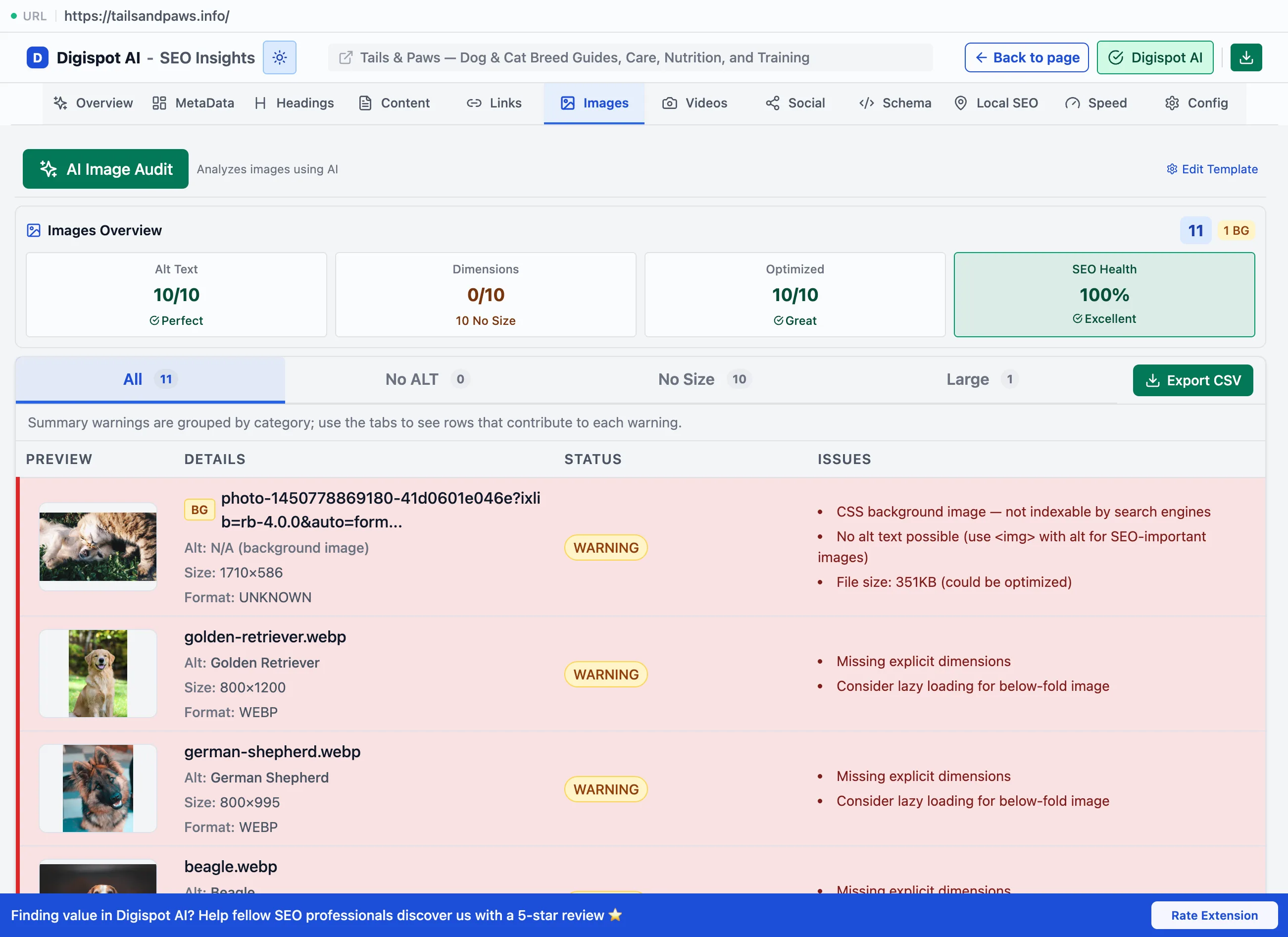Click the photo-1450778869180 file name
Viewport: 1288px width, 937px height.
click(x=381, y=510)
